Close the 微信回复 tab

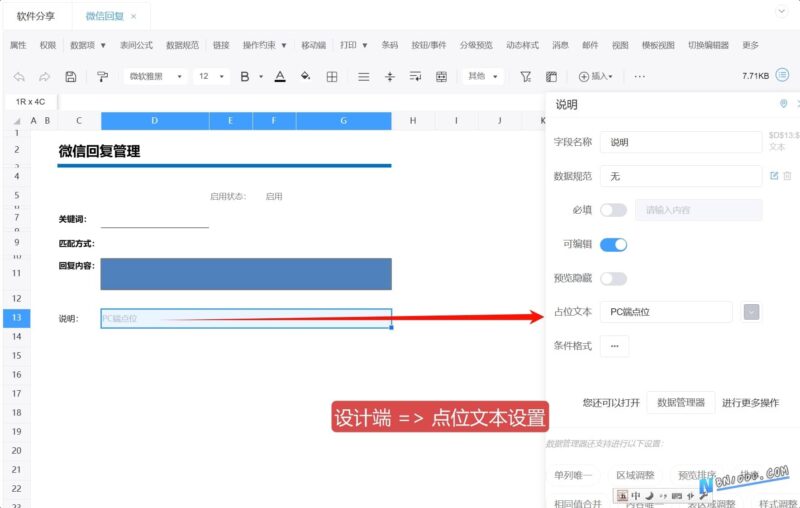(x=133, y=16)
